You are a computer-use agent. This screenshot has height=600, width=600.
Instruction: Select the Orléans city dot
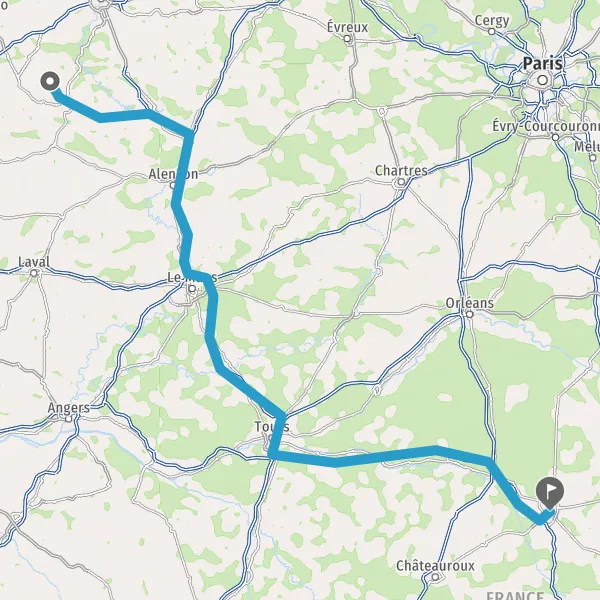[470, 315]
